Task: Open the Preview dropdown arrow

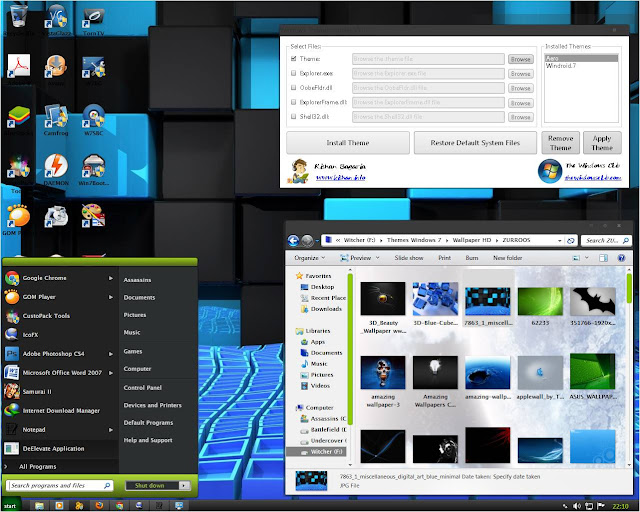Action: coord(378,258)
